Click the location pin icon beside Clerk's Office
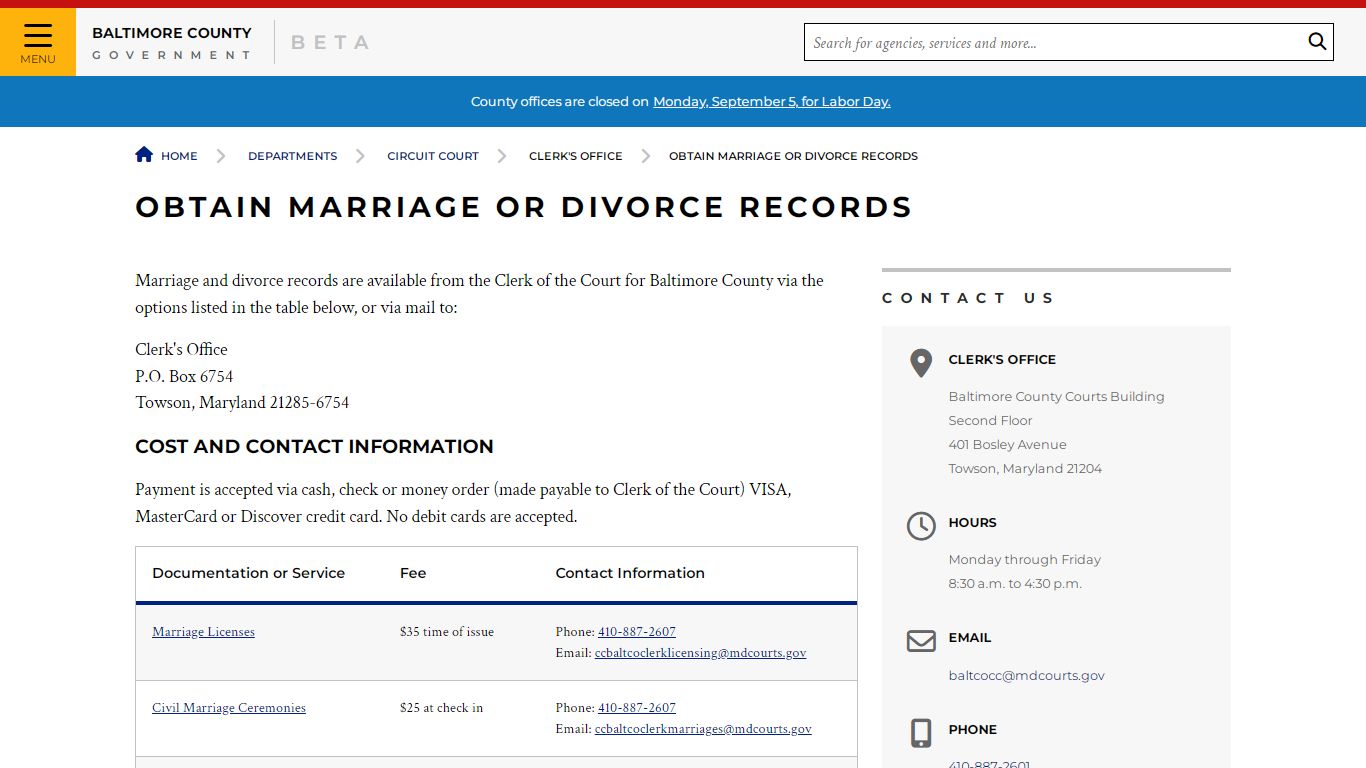The height and width of the screenshot is (768, 1366). (x=921, y=362)
